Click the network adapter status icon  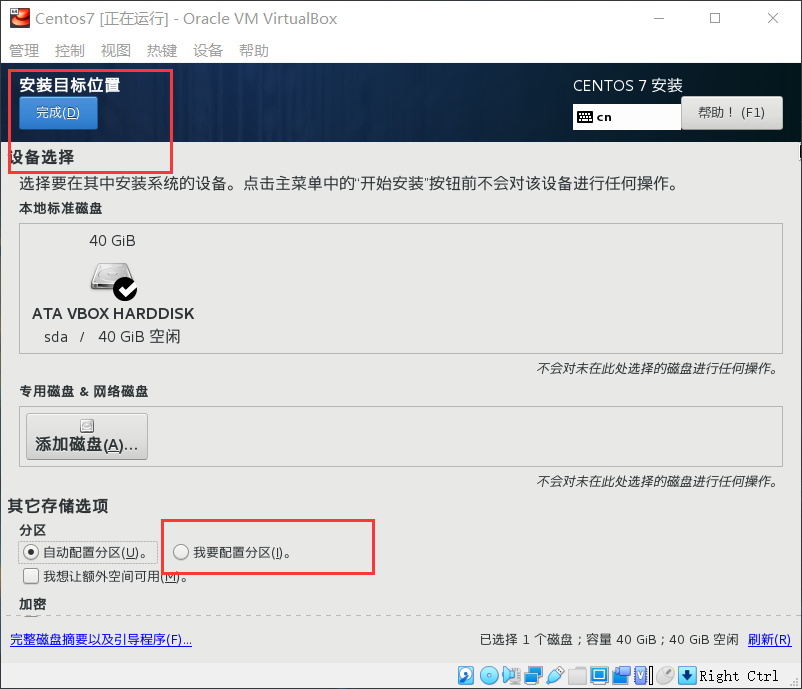533,675
